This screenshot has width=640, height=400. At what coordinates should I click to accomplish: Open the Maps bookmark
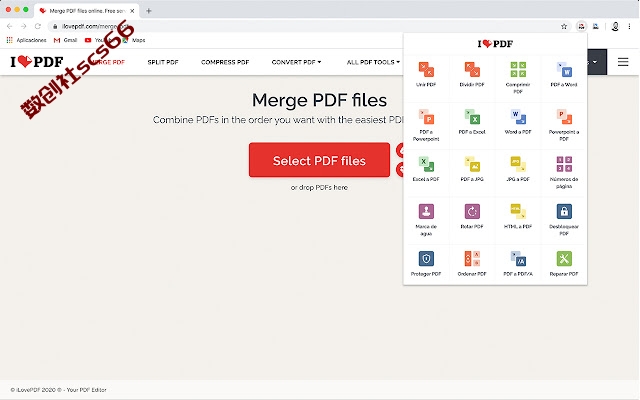tap(134, 40)
